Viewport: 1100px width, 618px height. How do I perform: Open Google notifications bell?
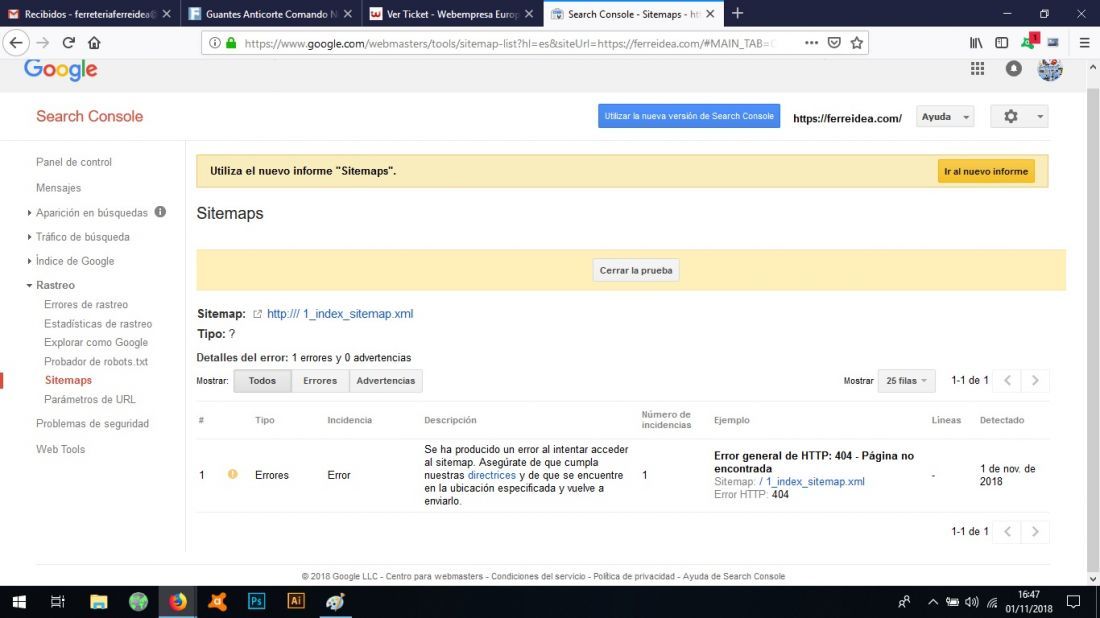click(1013, 69)
